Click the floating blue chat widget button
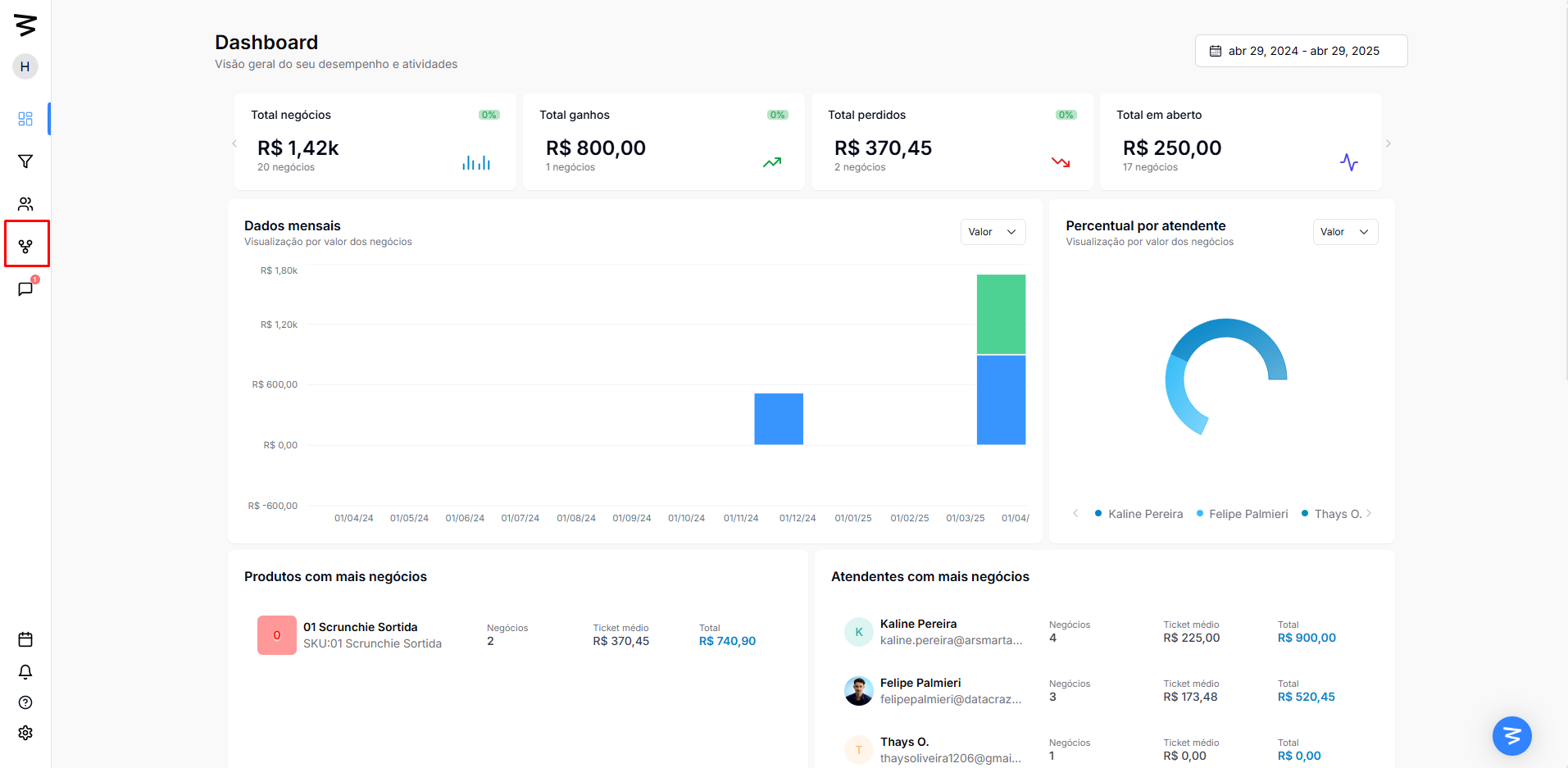The width and height of the screenshot is (1568, 768). [x=1512, y=736]
